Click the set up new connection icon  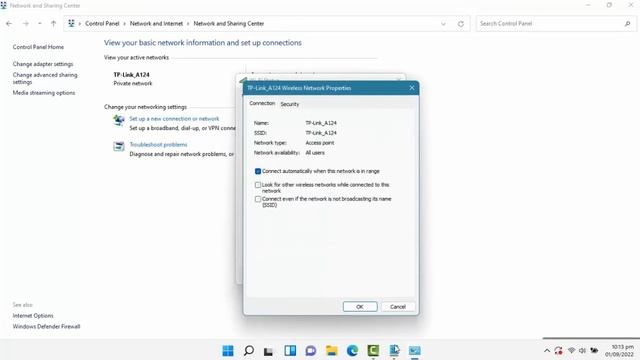119,120
